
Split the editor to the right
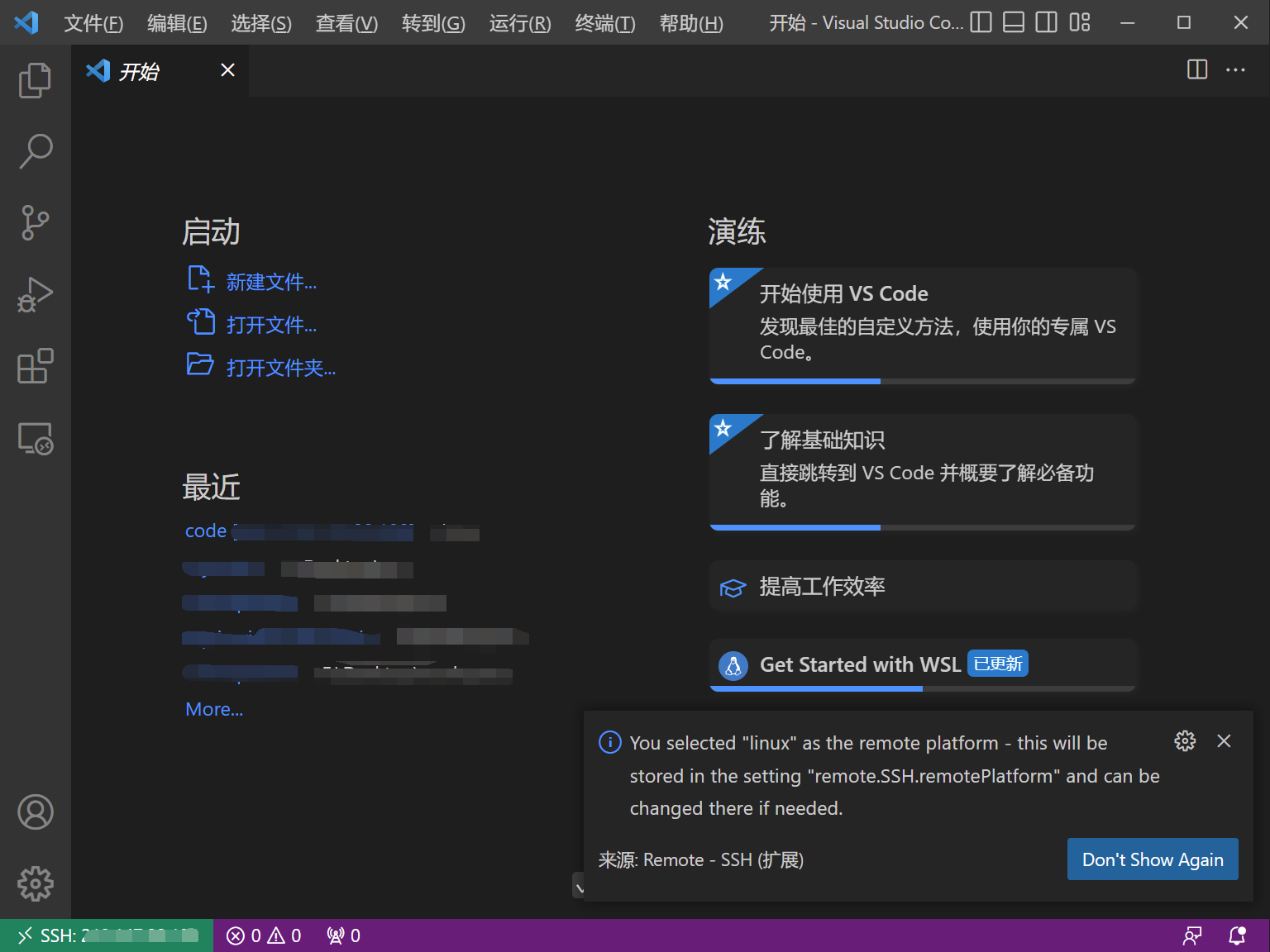coord(1197,69)
